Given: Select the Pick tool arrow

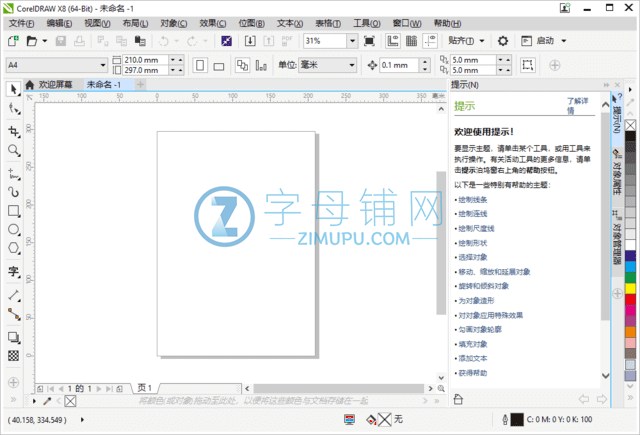Looking at the screenshot, I should pos(13,89).
